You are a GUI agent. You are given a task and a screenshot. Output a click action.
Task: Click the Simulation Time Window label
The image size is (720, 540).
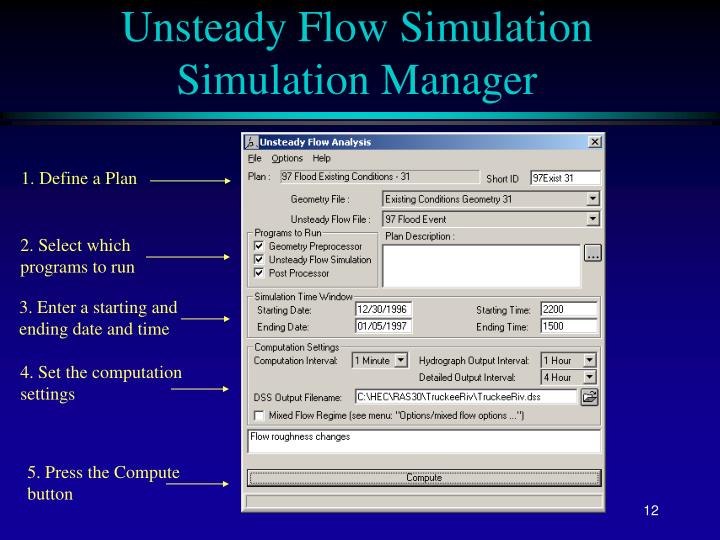pyautogui.click(x=304, y=297)
